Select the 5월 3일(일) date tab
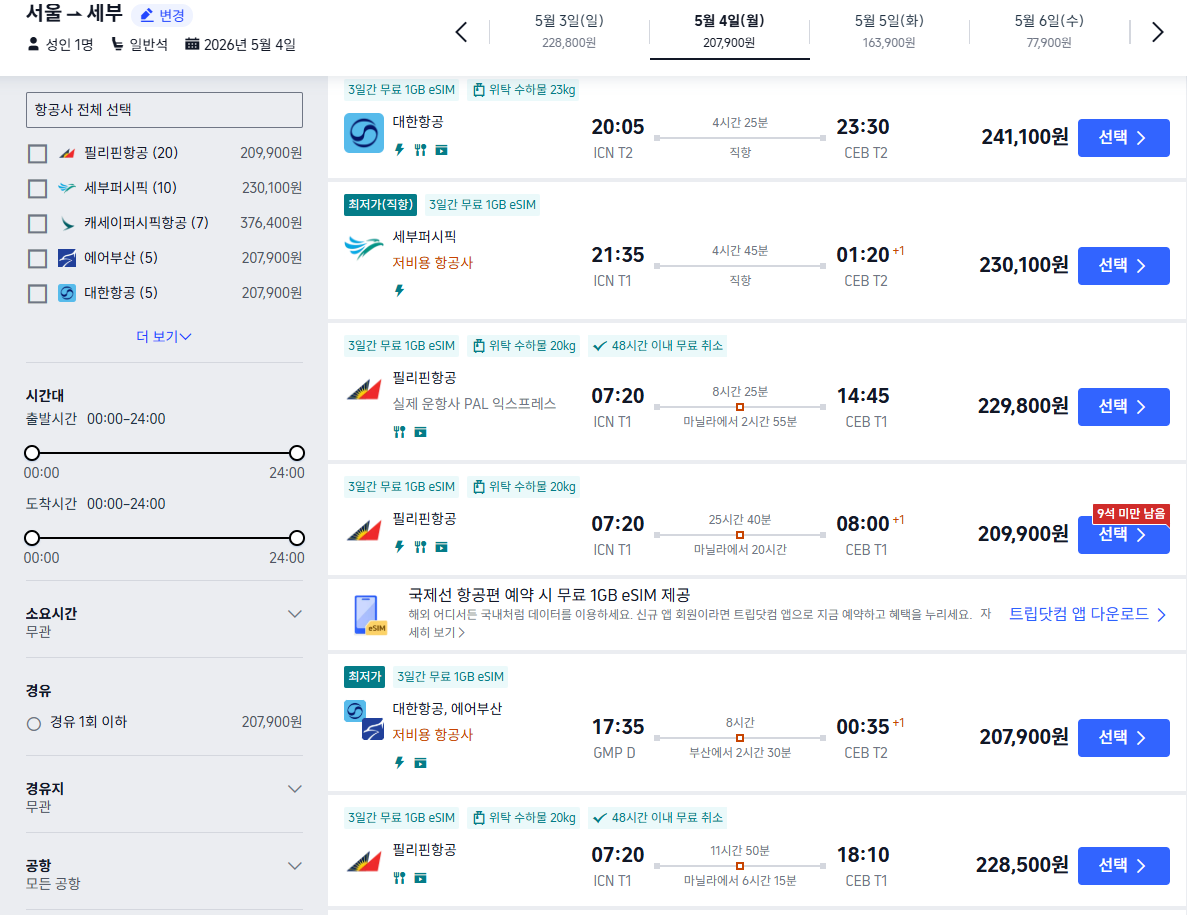 (569, 31)
